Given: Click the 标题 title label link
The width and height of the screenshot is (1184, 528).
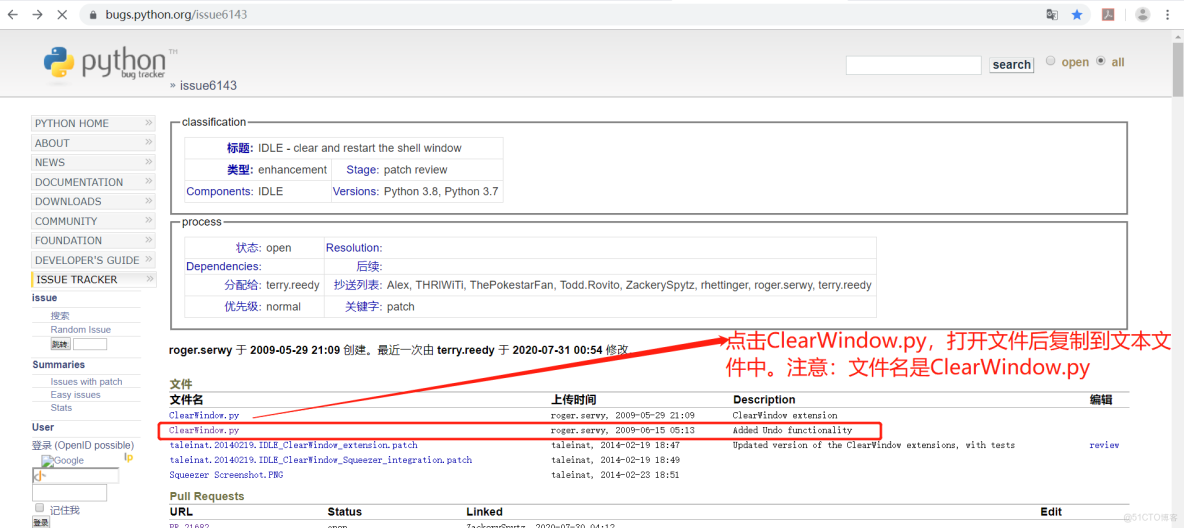Looking at the screenshot, I should click(240, 148).
